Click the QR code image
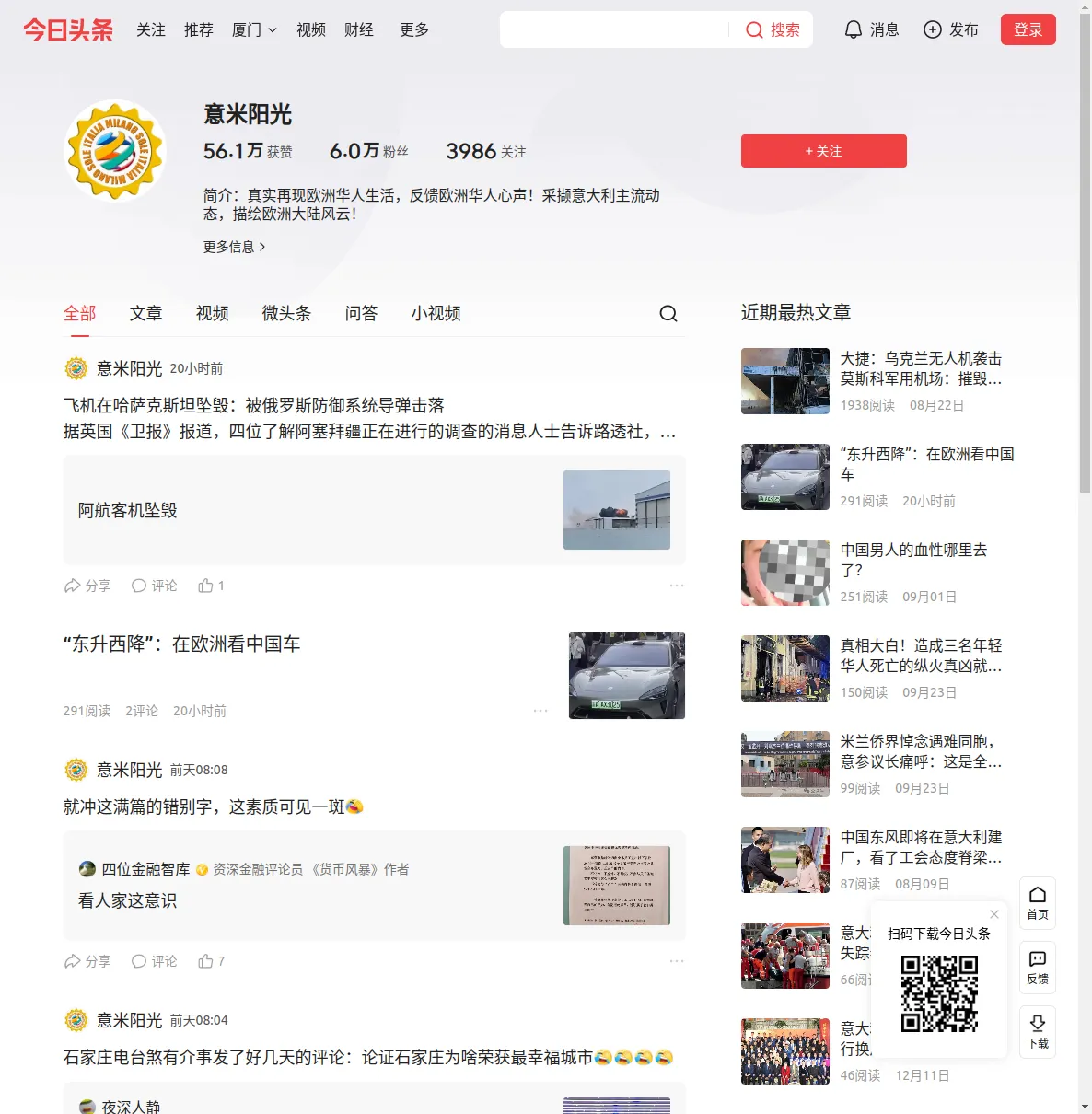Image resolution: width=1092 pixels, height=1114 pixels. pos(939,993)
